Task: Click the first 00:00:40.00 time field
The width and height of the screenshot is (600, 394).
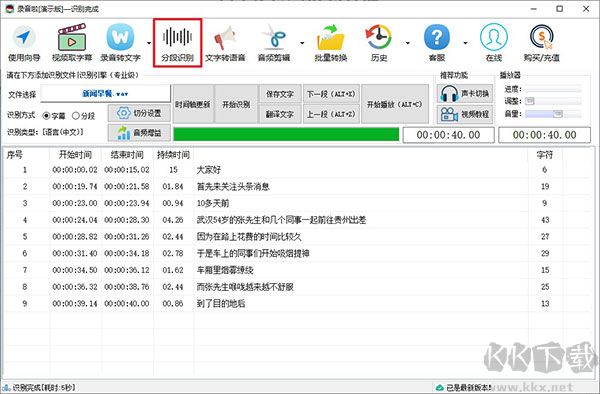Action: [448, 135]
